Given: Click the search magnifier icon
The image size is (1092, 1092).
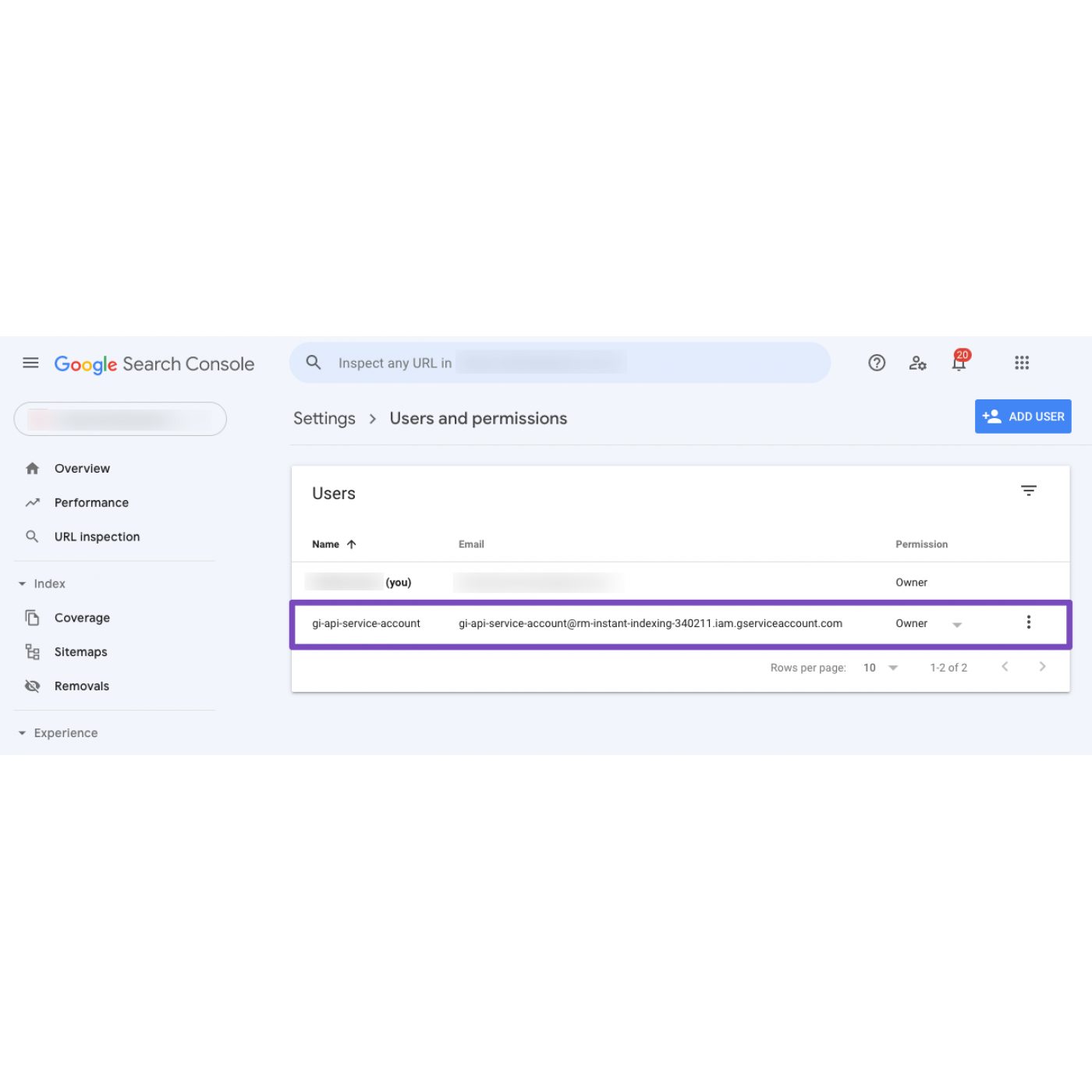Looking at the screenshot, I should 314,363.
